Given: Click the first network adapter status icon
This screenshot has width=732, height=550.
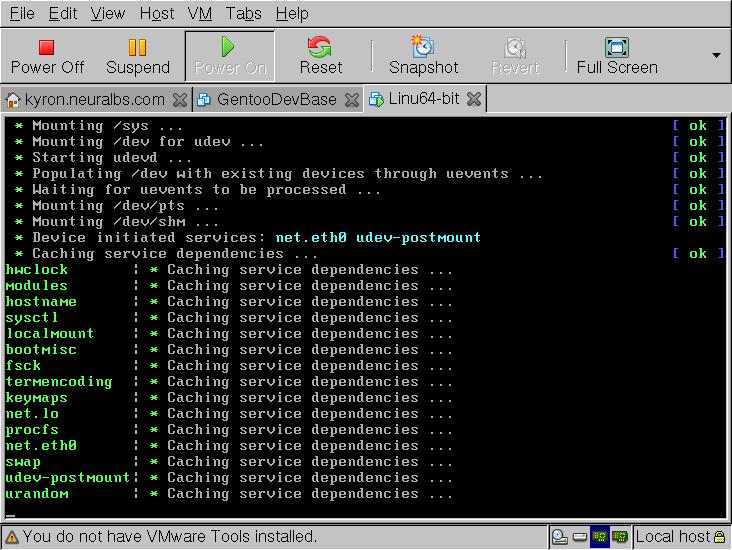Looking at the screenshot, I should pyautogui.click(x=599, y=537).
